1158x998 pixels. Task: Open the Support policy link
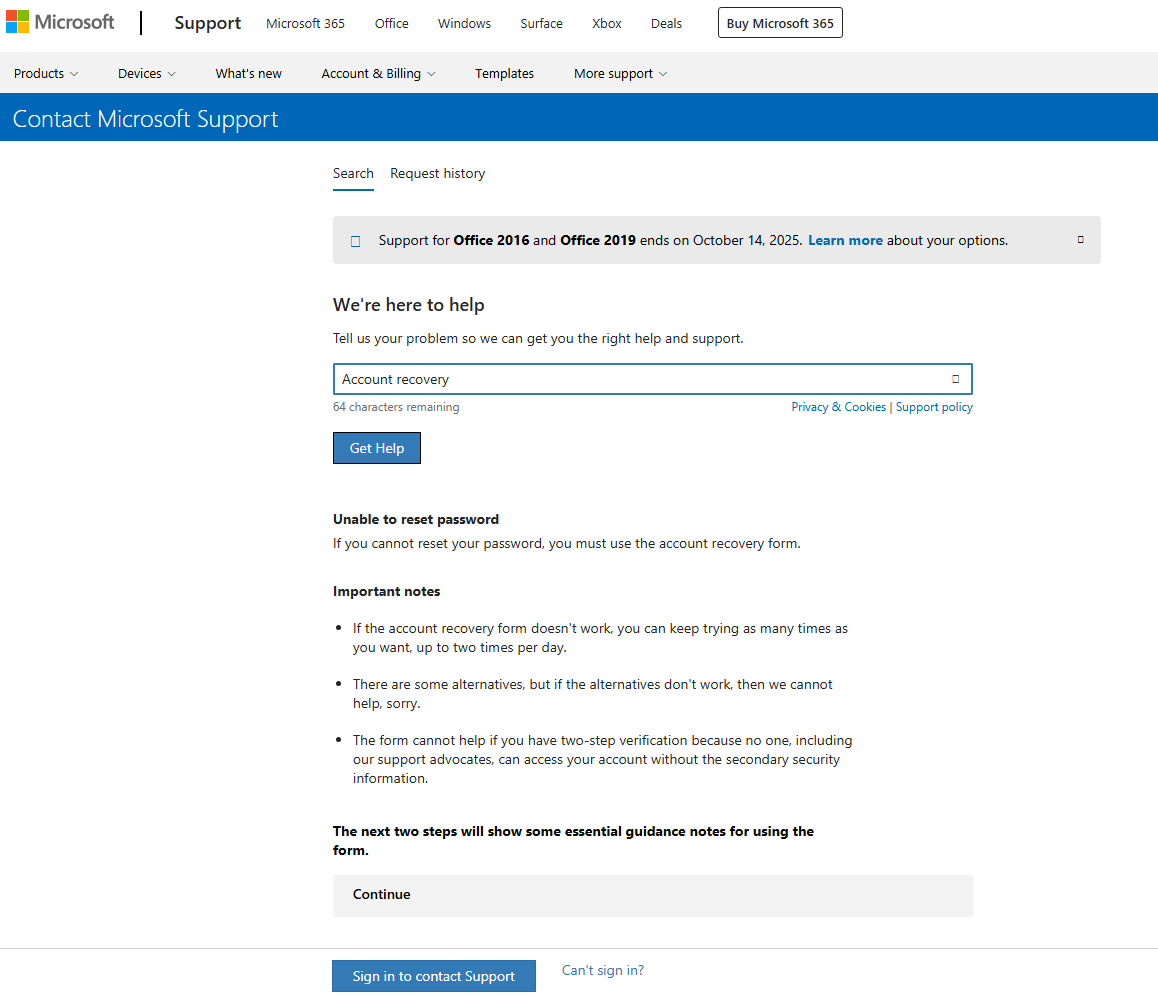pos(934,407)
